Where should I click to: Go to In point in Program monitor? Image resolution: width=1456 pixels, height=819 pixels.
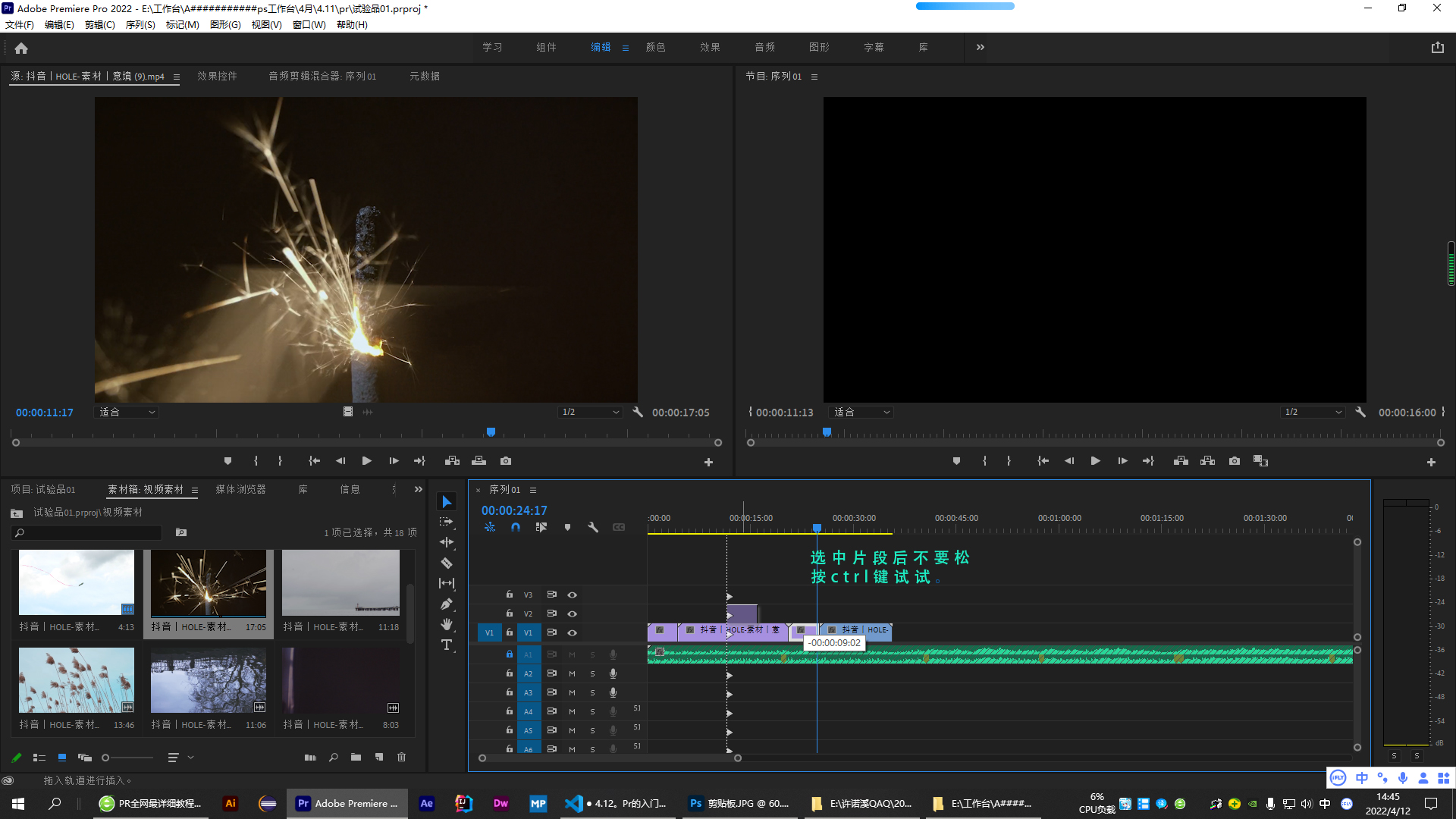click(x=1043, y=461)
